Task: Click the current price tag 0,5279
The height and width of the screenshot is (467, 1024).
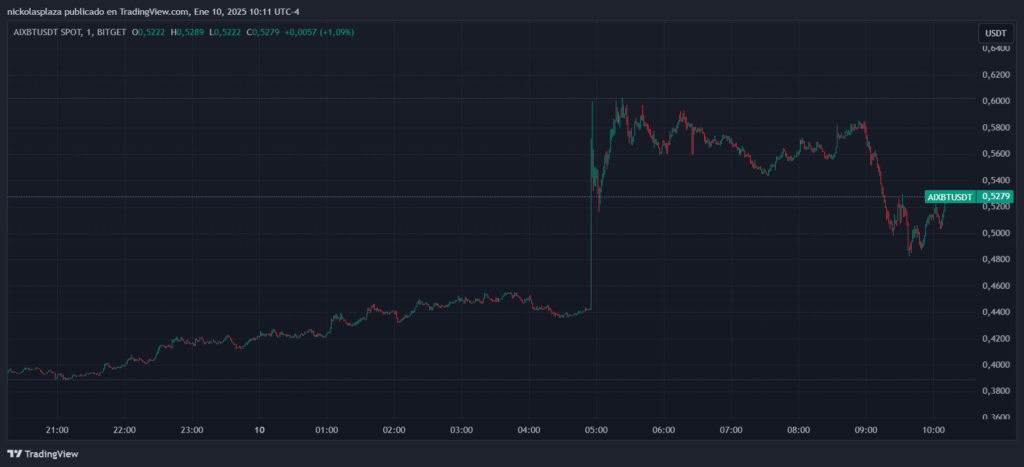Action: click(x=996, y=197)
